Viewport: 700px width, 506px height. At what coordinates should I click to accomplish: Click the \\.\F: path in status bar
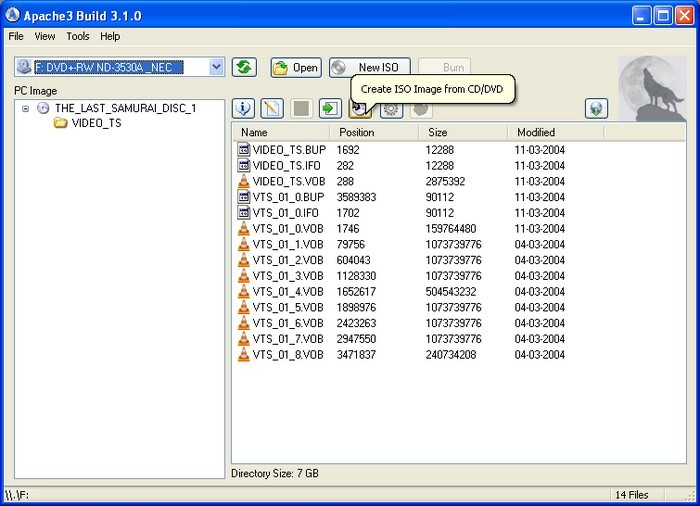click(x=17, y=495)
